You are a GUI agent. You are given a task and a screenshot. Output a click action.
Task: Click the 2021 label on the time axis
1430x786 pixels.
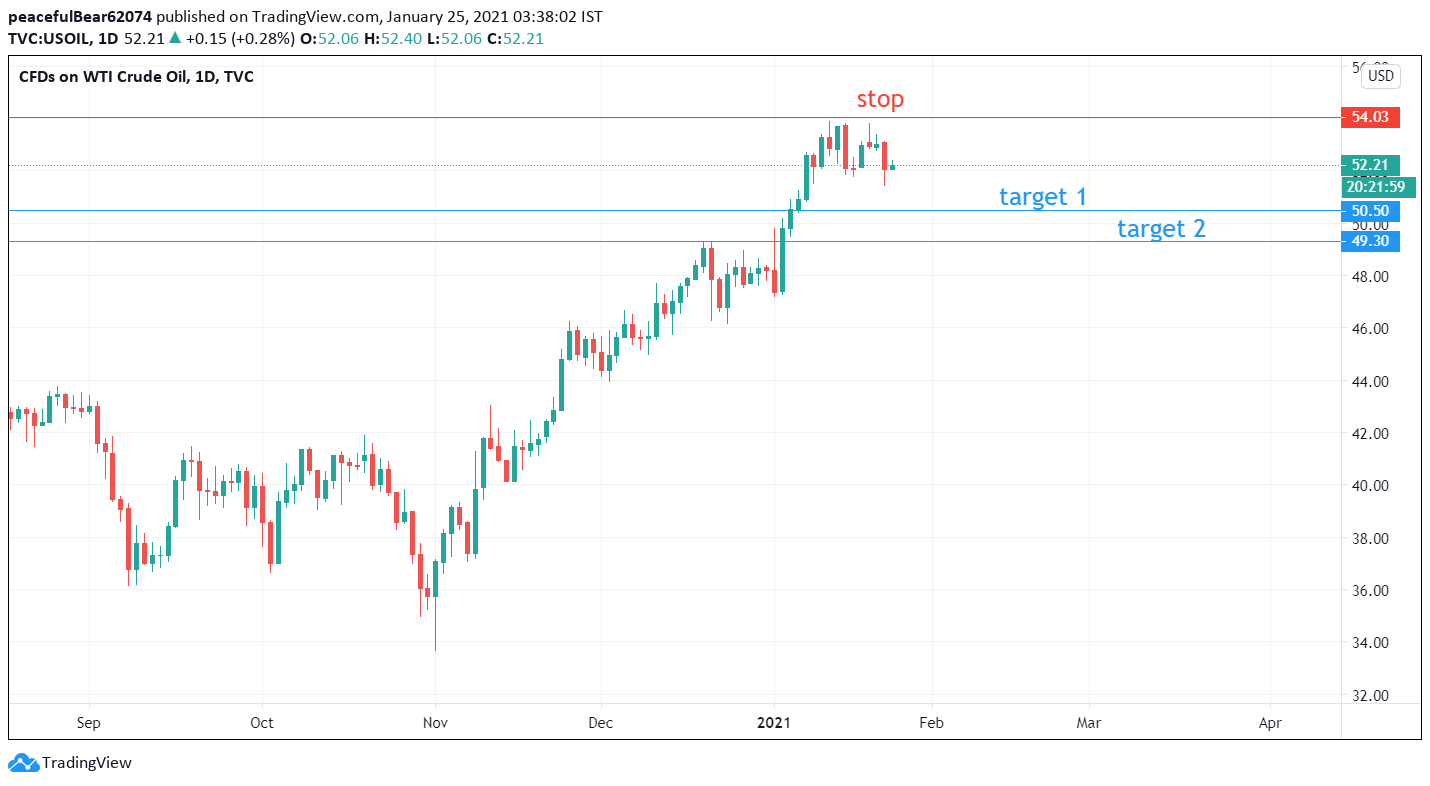coord(775,721)
